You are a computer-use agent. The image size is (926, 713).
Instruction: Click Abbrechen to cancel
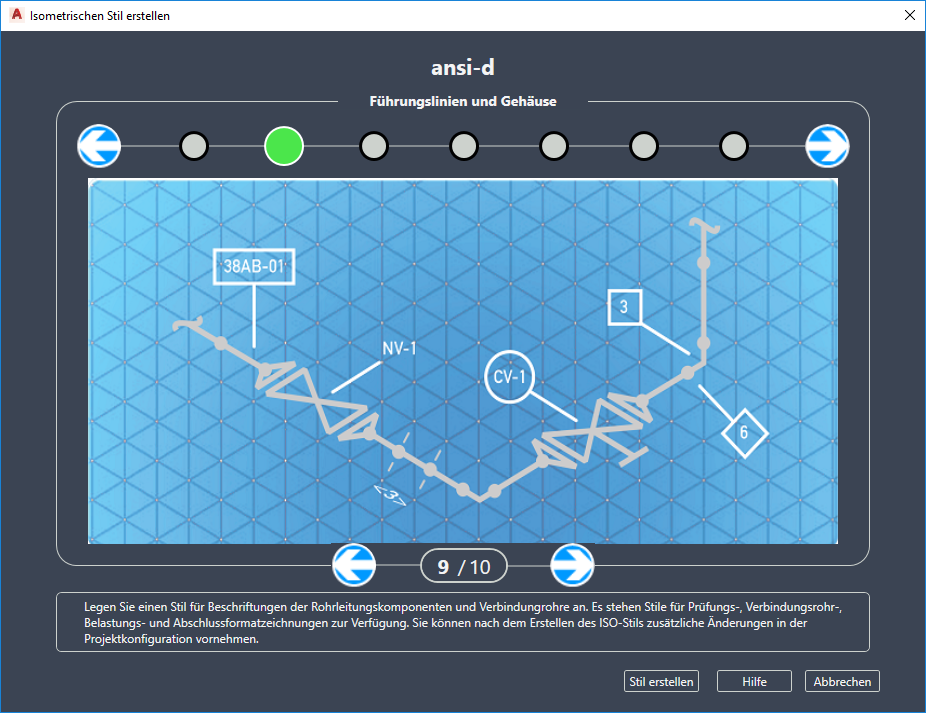842,681
